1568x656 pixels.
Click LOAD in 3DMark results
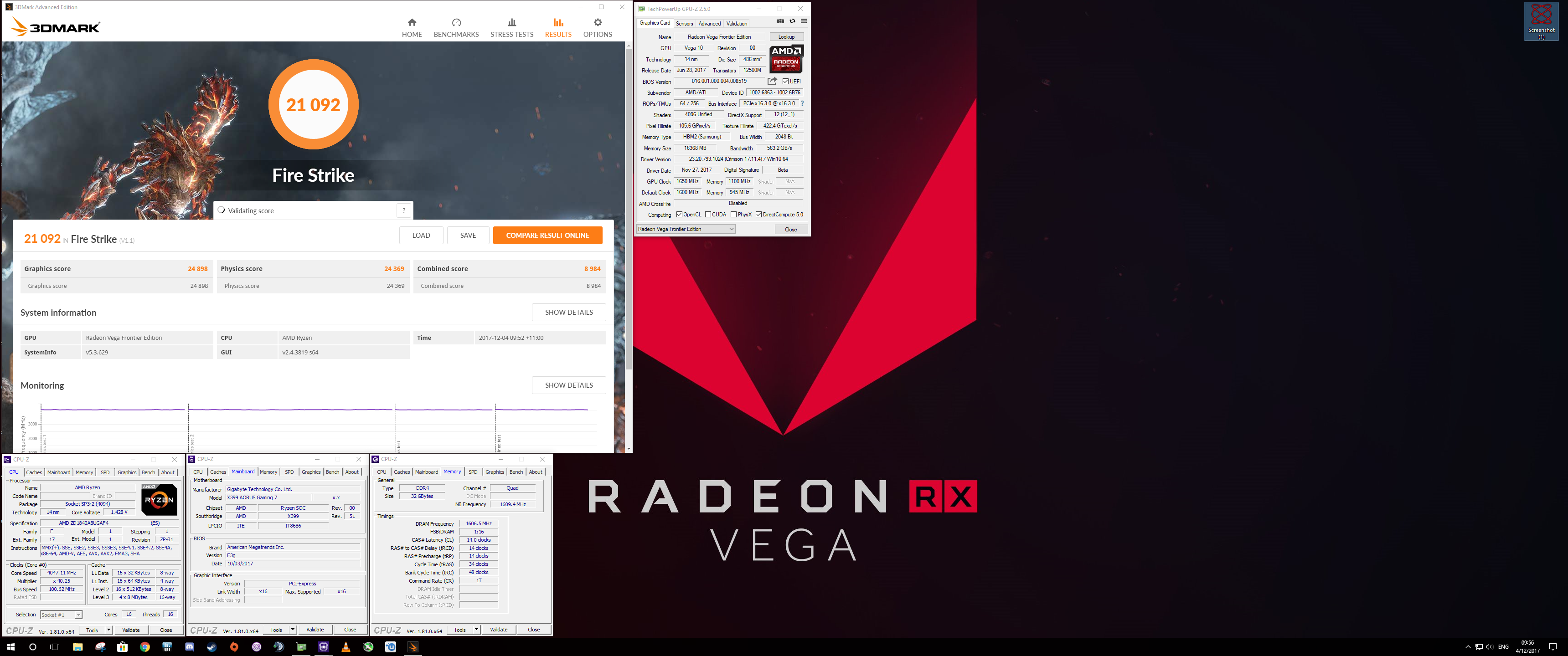tap(421, 236)
